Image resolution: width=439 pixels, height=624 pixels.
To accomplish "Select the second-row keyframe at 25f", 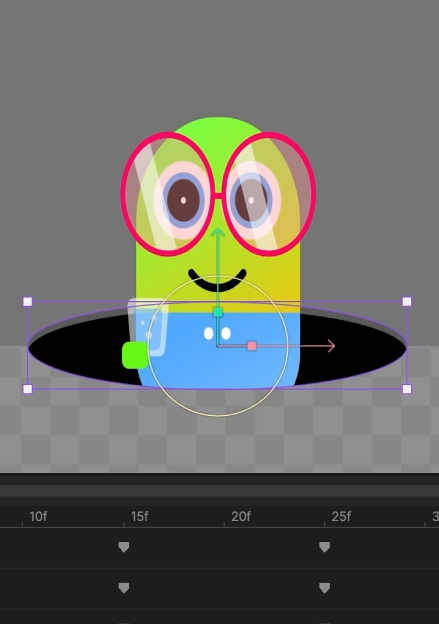I will [324, 588].
